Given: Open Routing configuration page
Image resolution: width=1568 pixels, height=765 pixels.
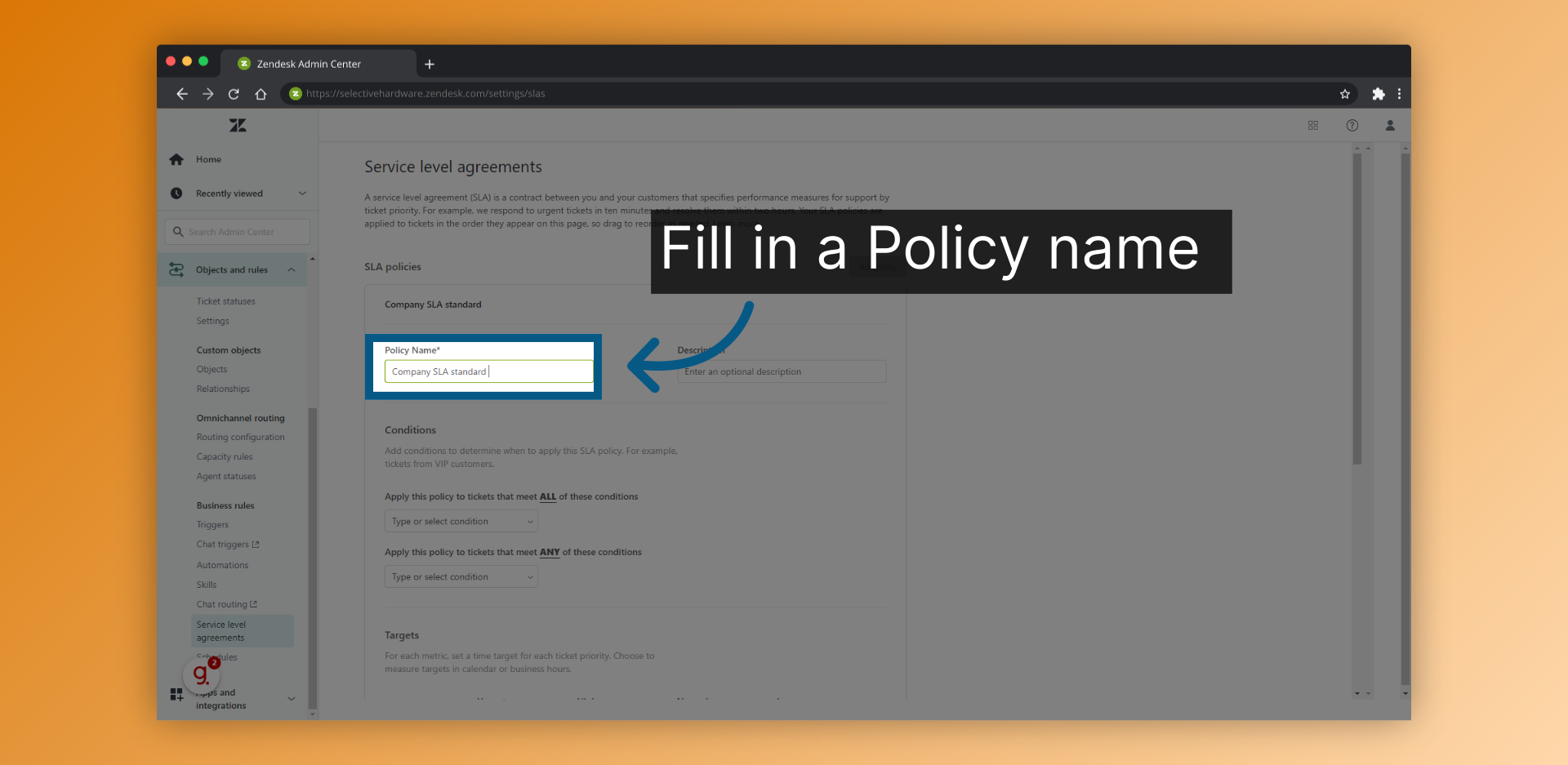Looking at the screenshot, I should tap(241, 437).
